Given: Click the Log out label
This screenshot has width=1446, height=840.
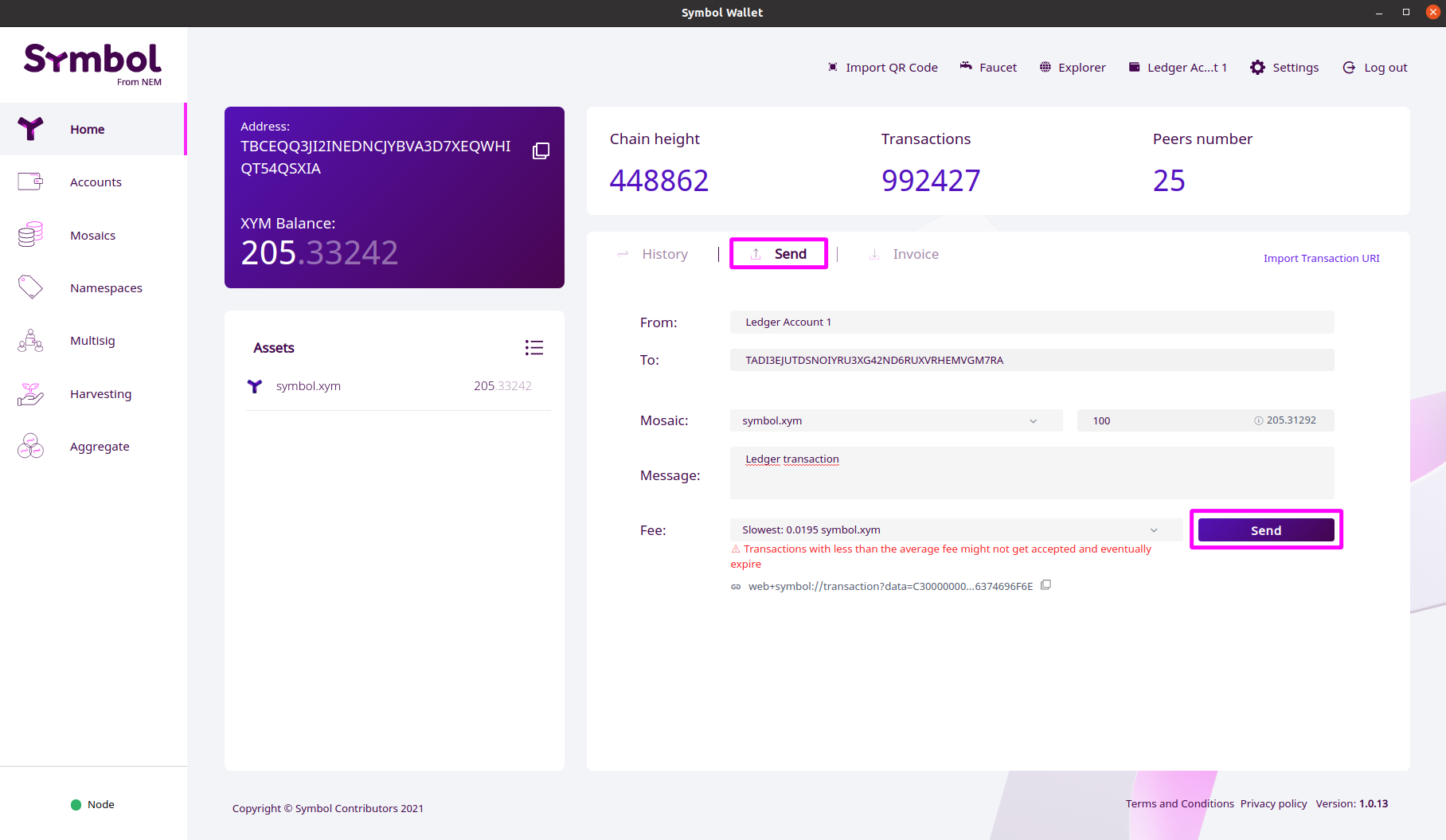Looking at the screenshot, I should click(x=1385, y=68).
